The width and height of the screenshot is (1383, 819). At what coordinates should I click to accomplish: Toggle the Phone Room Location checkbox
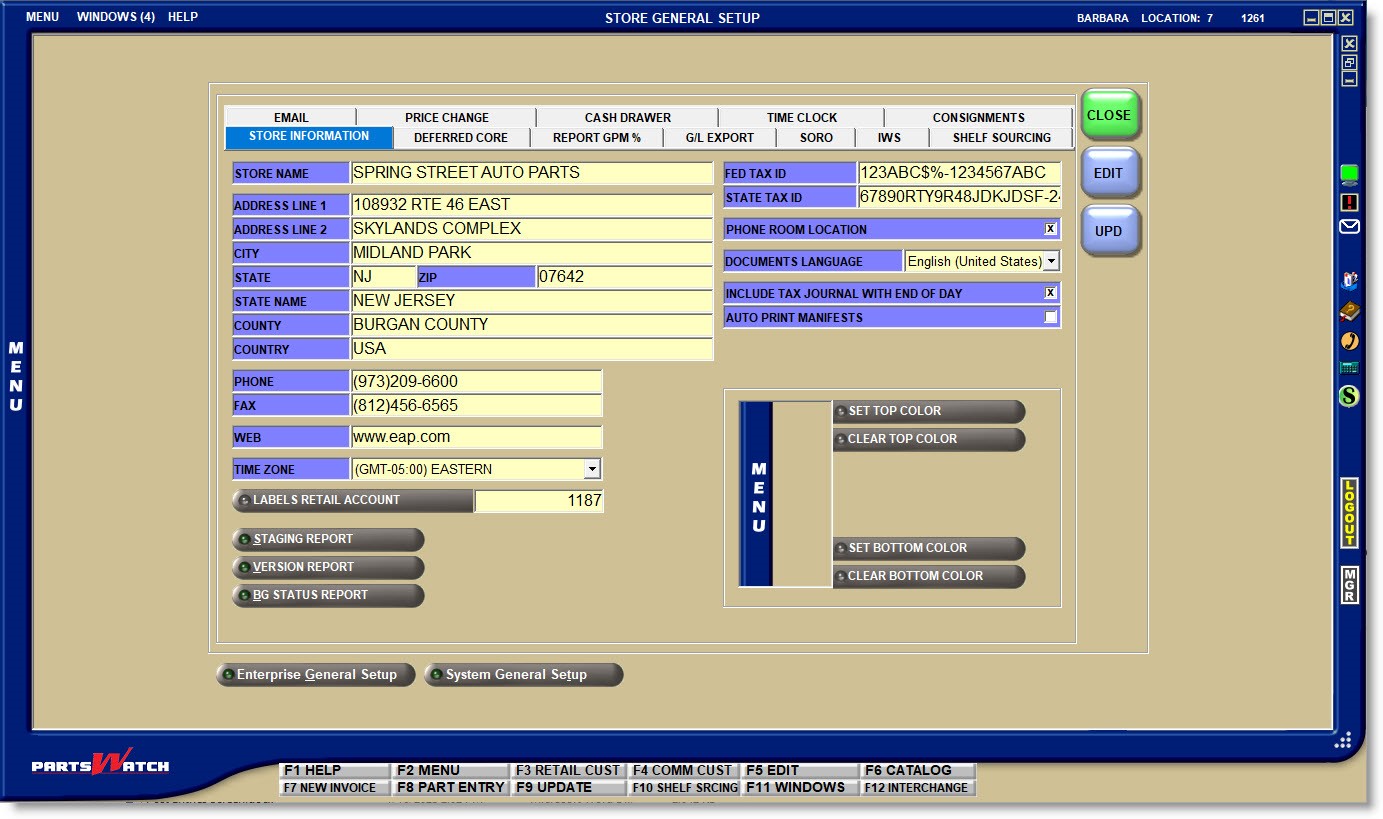point(1050,230)
